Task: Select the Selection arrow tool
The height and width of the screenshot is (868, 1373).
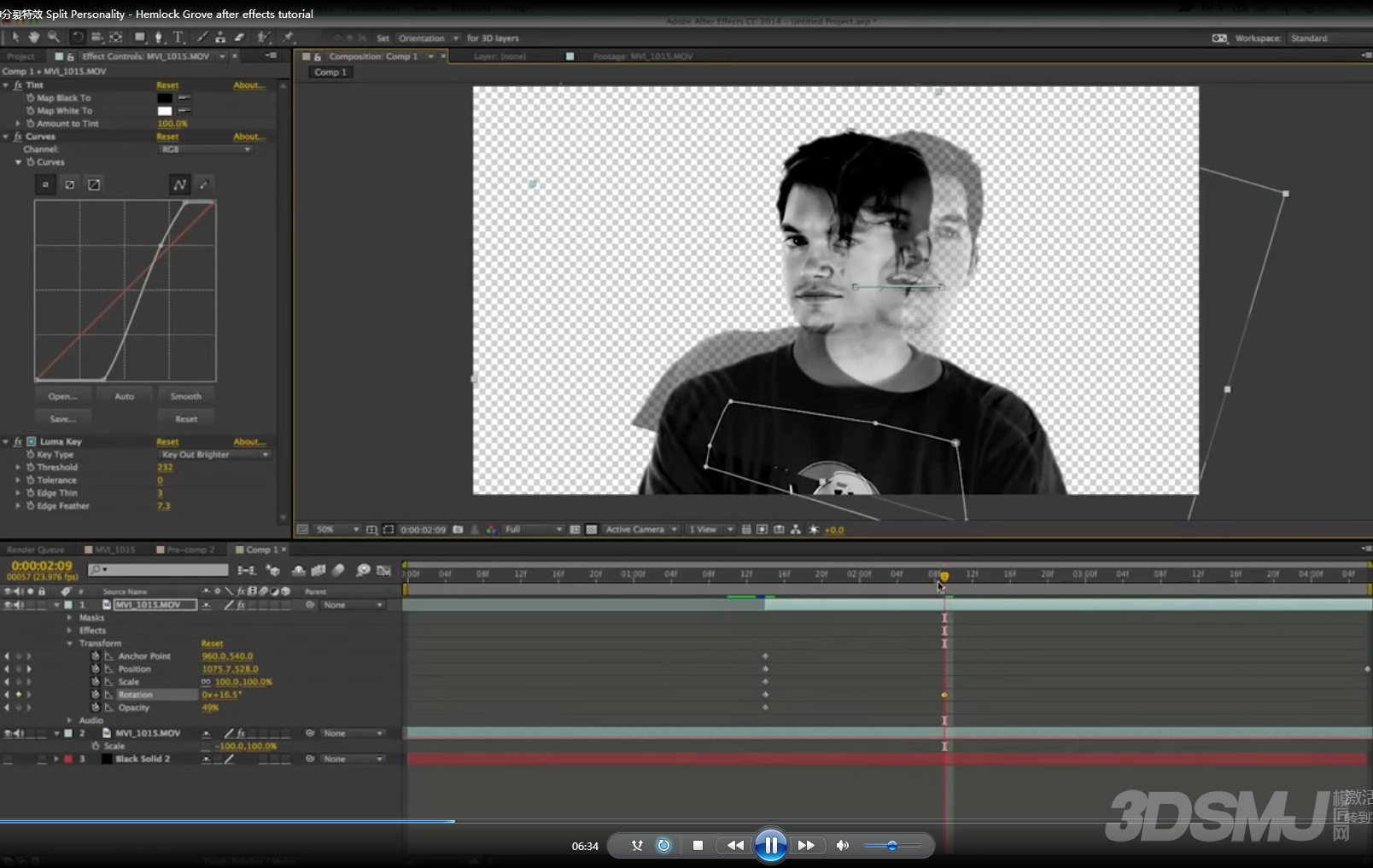Action: (x=15, y=38)
